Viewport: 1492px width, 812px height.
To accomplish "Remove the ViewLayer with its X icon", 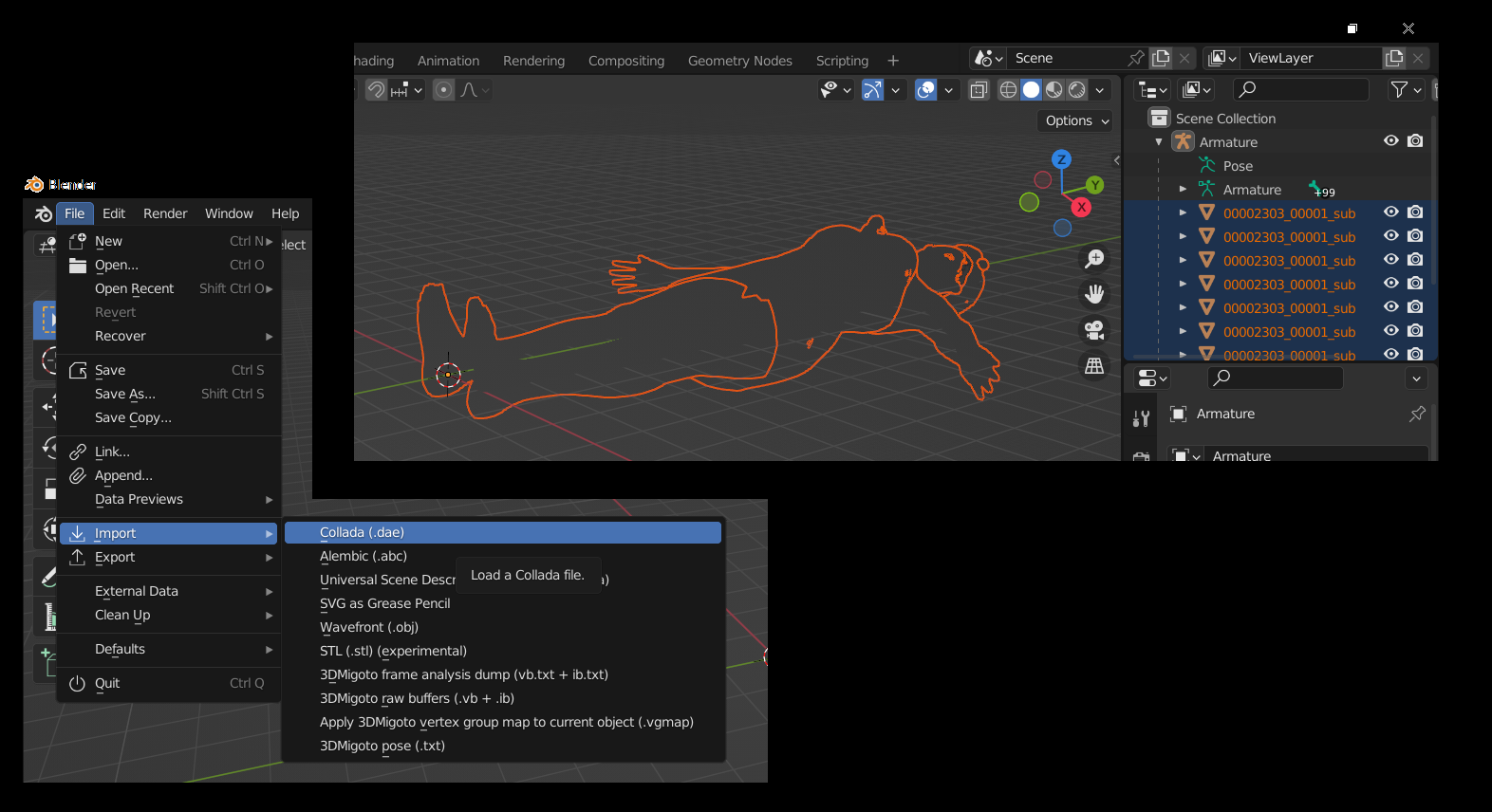I will [1418, 58].
